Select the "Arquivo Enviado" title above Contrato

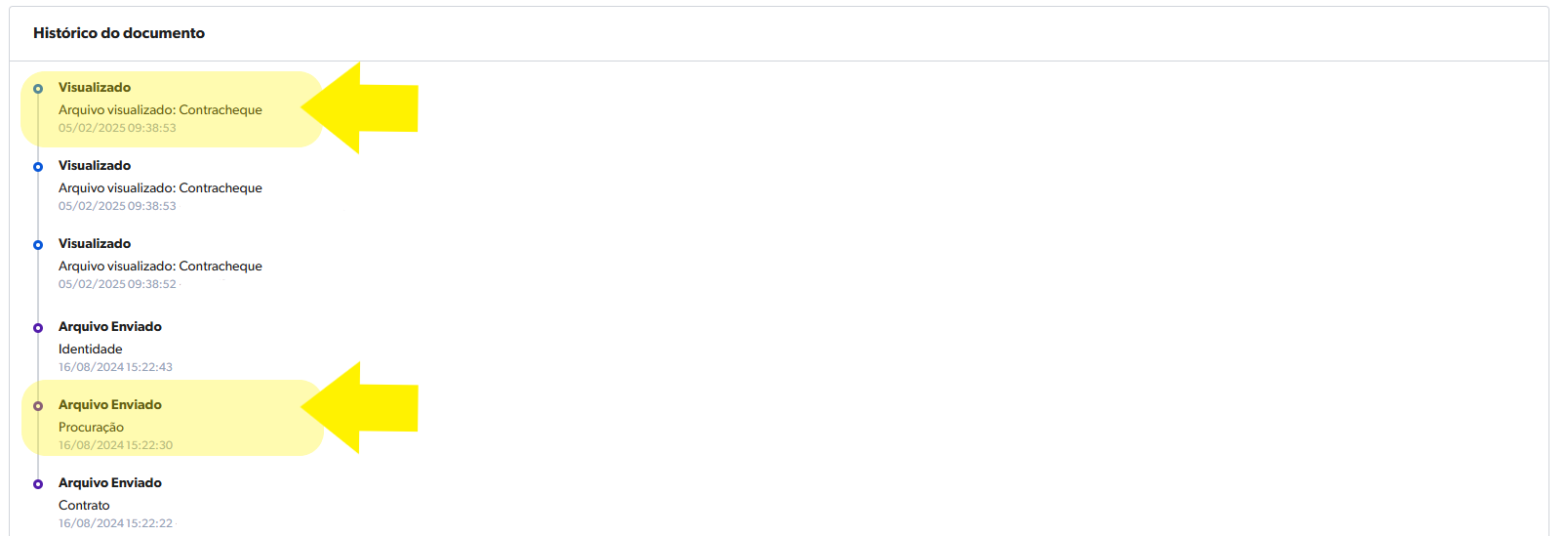coord(110,483)
